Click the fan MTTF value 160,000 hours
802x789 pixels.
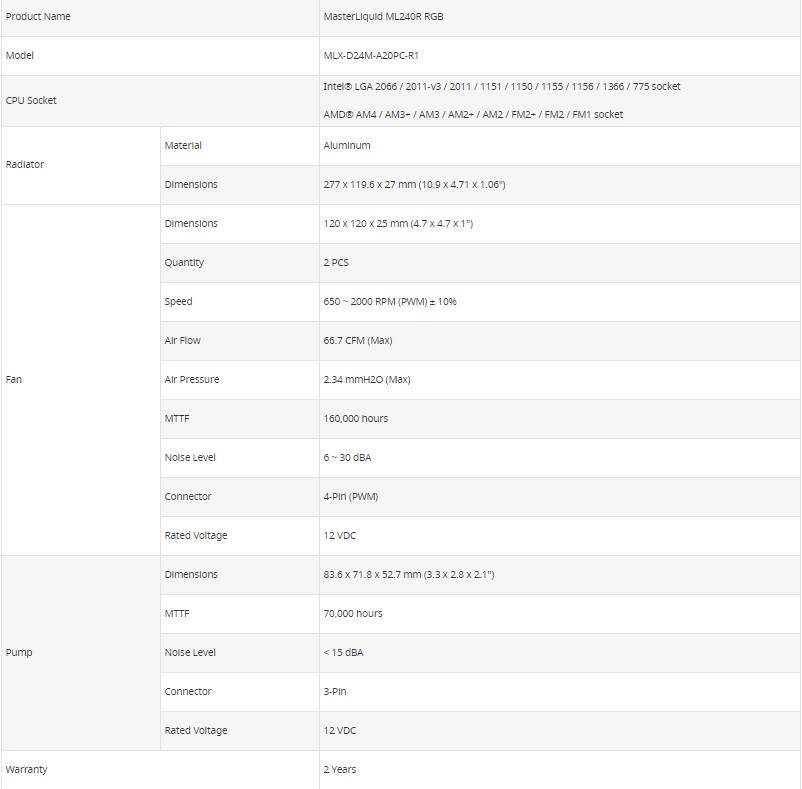[356, 419]
